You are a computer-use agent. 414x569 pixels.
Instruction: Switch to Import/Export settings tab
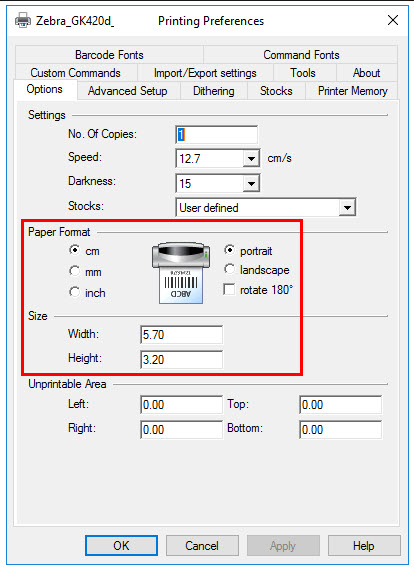(x=205, y=73)
